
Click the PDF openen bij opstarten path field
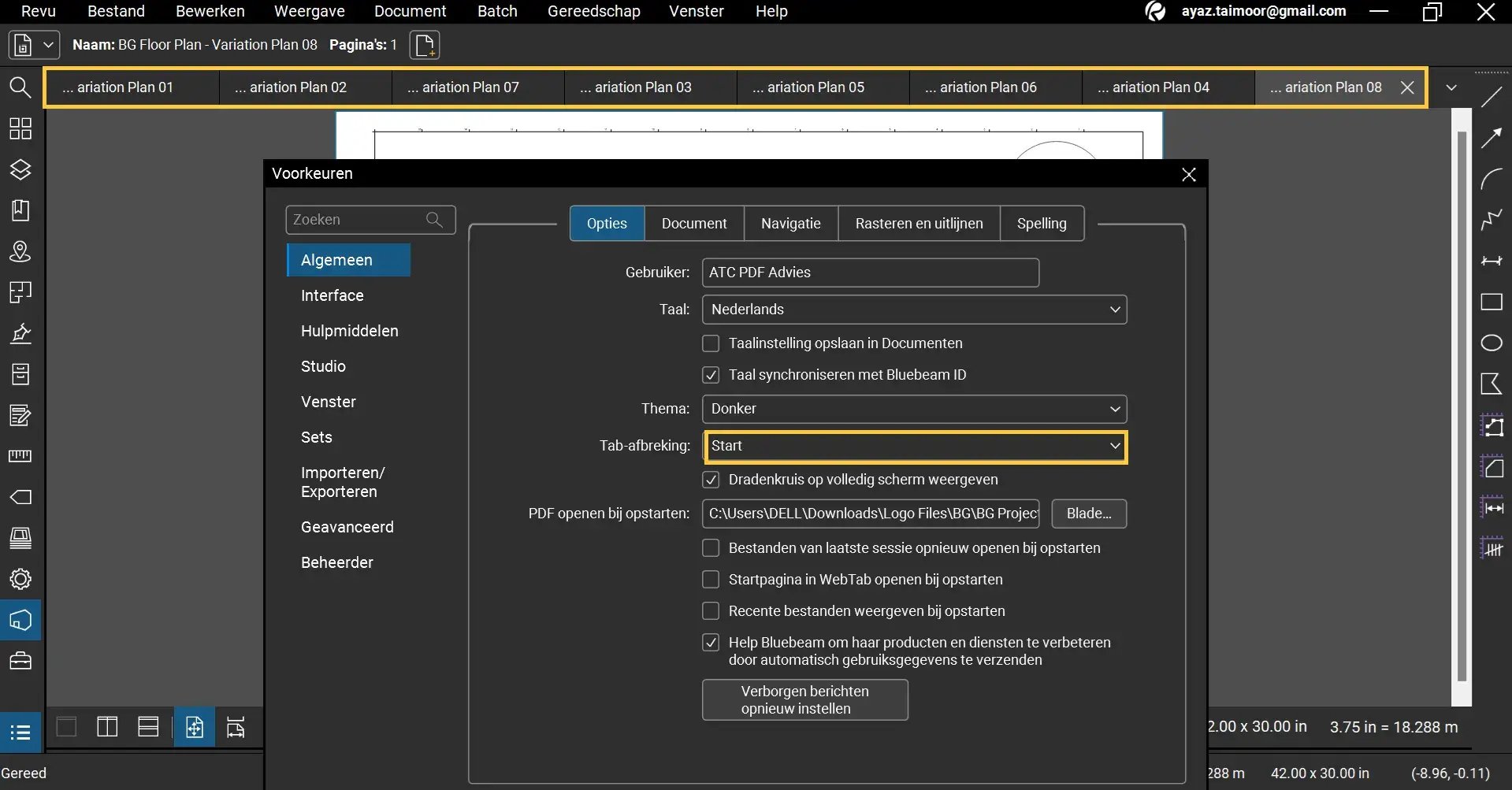click(871, 514)
